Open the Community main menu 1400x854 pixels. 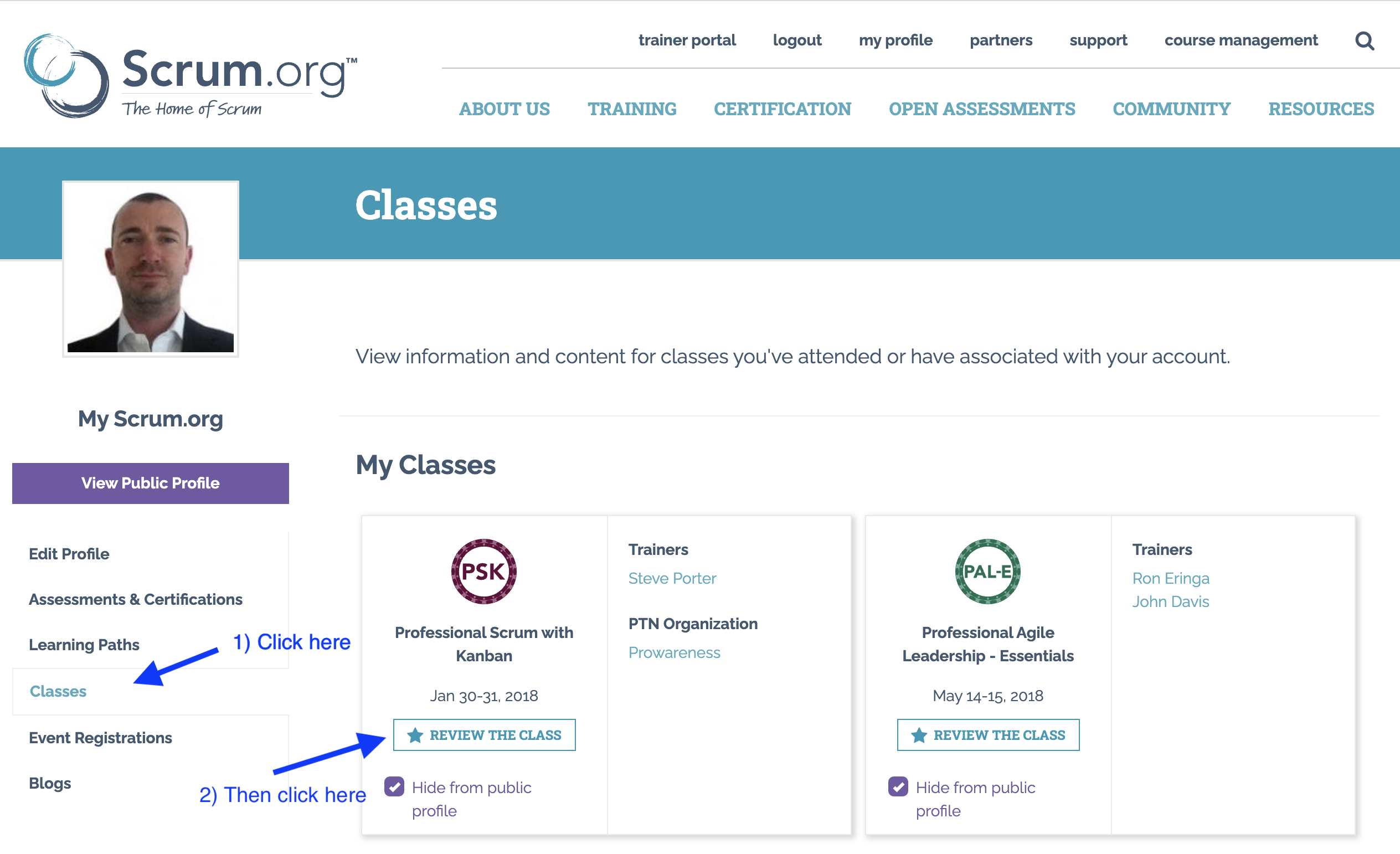1172,109
